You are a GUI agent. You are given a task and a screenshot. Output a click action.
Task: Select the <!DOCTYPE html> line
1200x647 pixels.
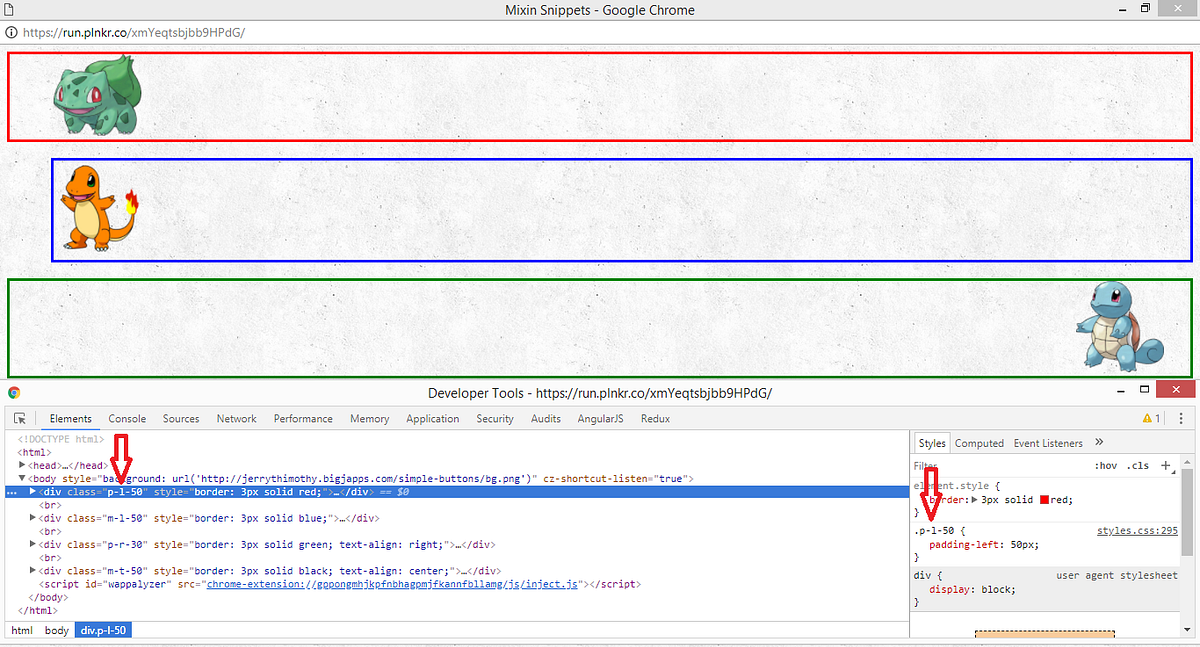(x=61, y=439)
